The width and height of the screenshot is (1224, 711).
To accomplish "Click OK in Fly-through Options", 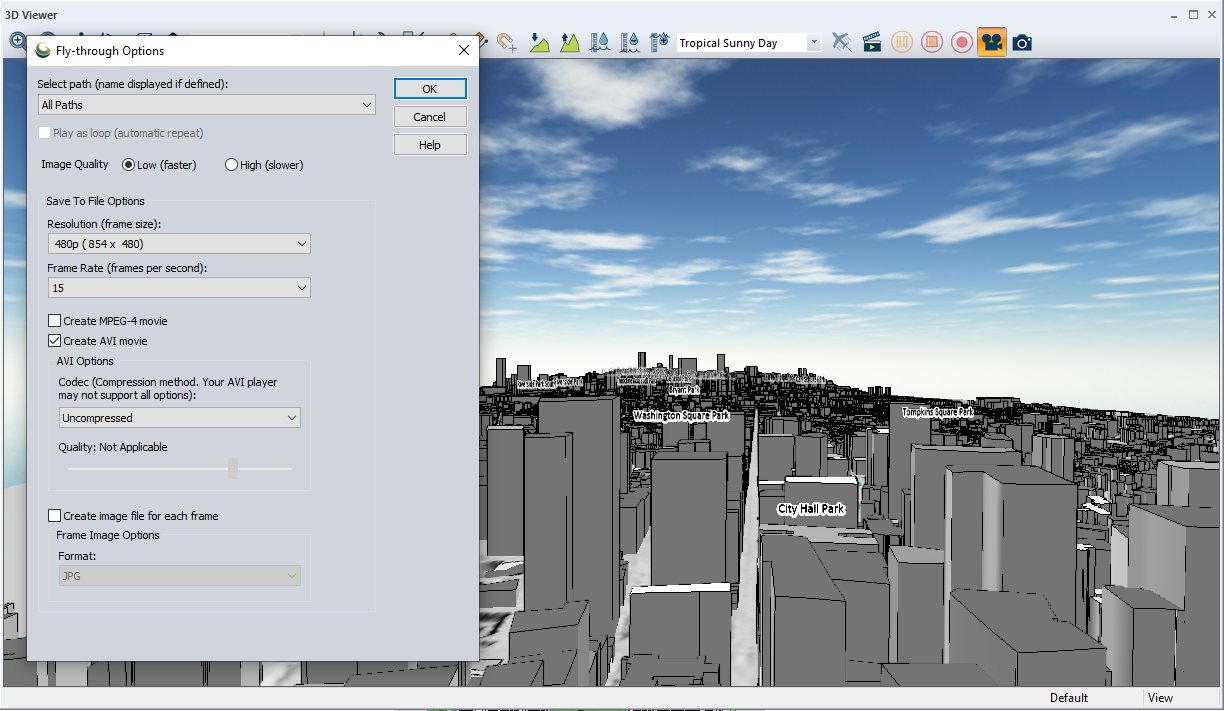I will point(430,89).
